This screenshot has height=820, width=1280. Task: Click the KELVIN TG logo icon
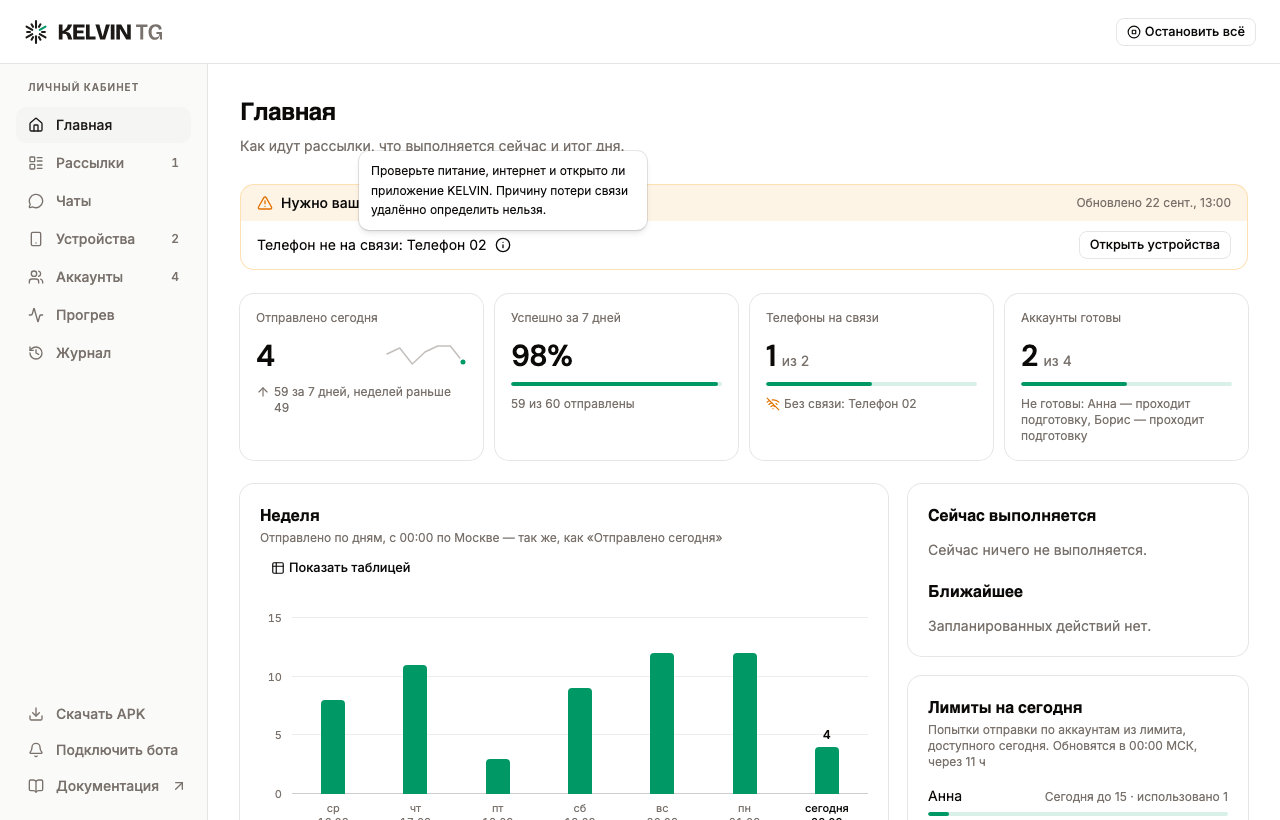pyautogui.click(x=36, y=32)
